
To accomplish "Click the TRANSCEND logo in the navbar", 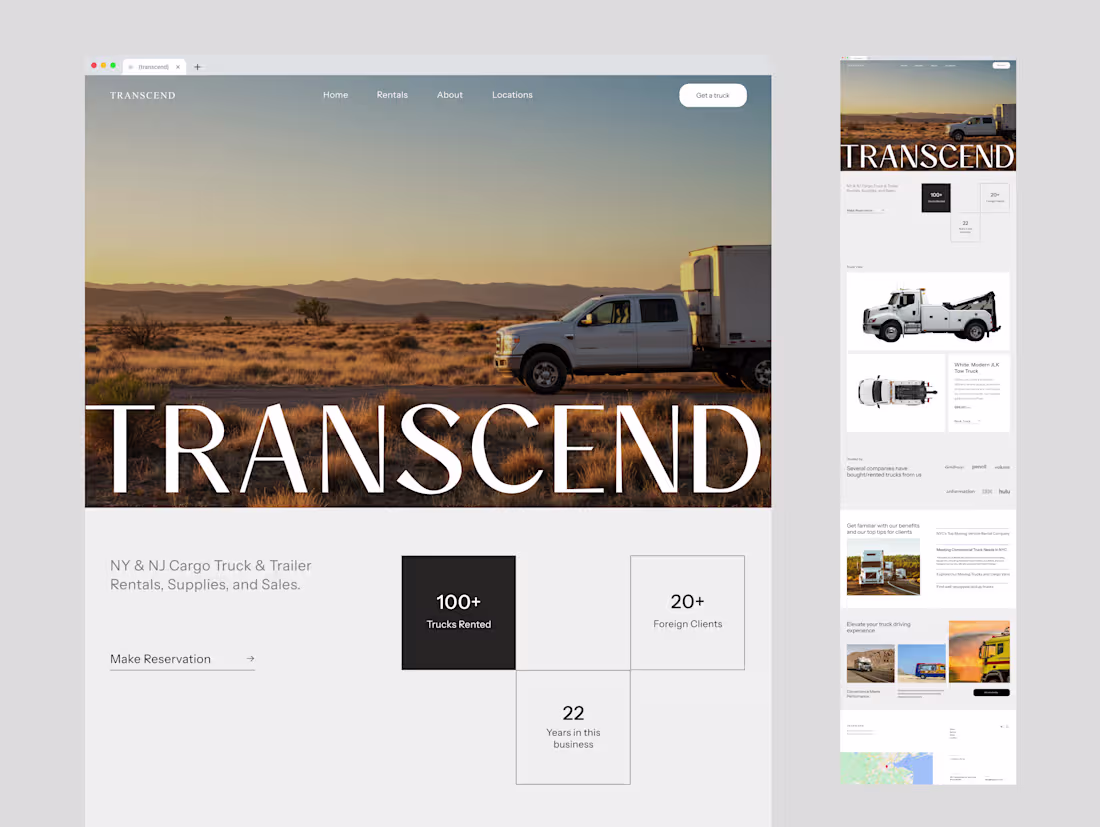I will coord(142,95).
